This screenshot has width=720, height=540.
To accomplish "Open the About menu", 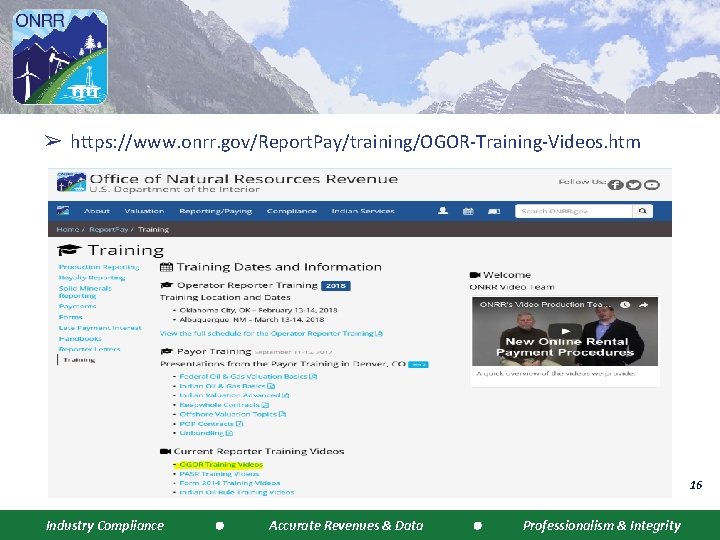I will click(97, 211).
